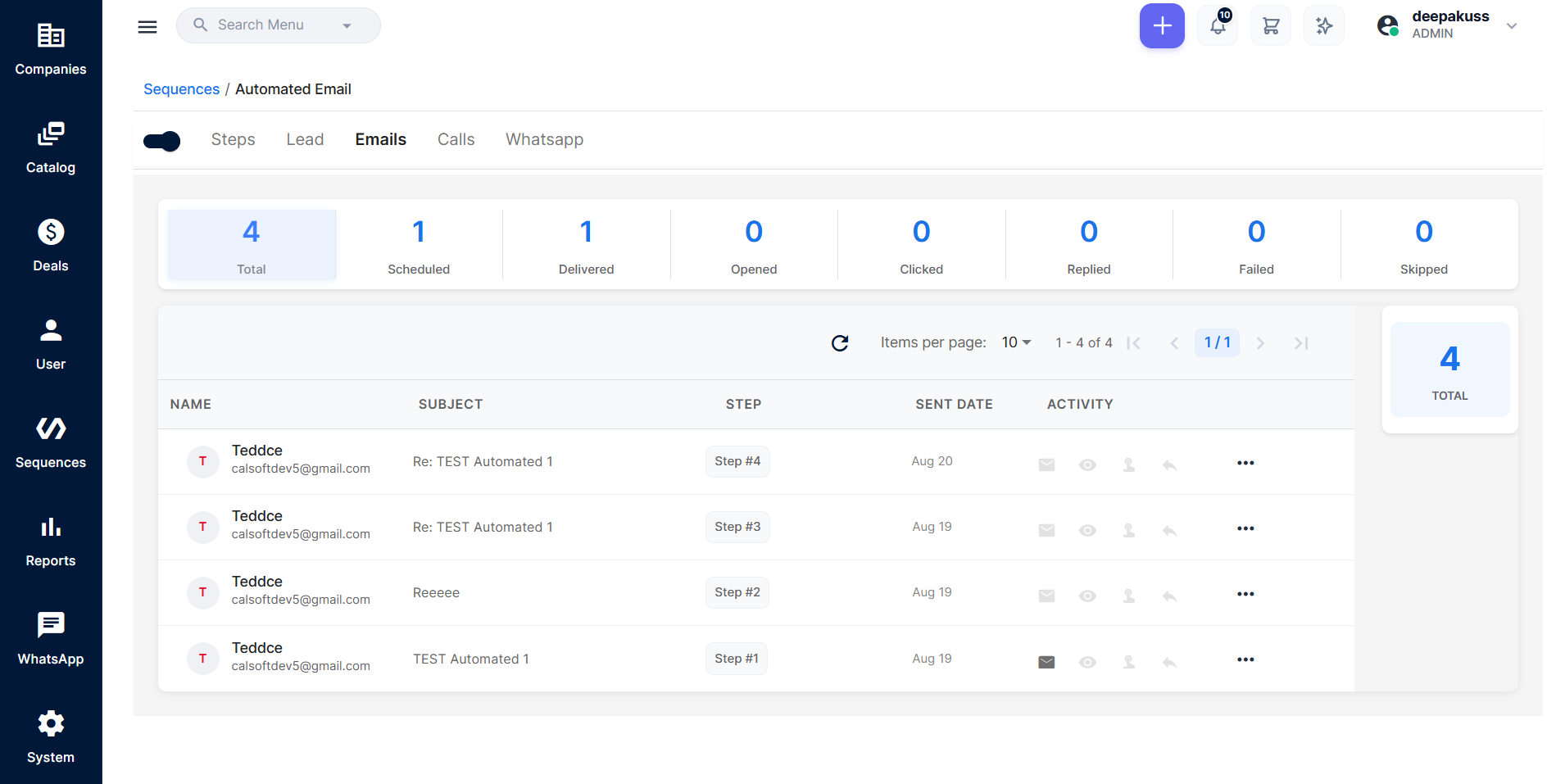Screen dimensions: 1565x784
Task: Open the Whatsapp tab
Action: (545, 140)
